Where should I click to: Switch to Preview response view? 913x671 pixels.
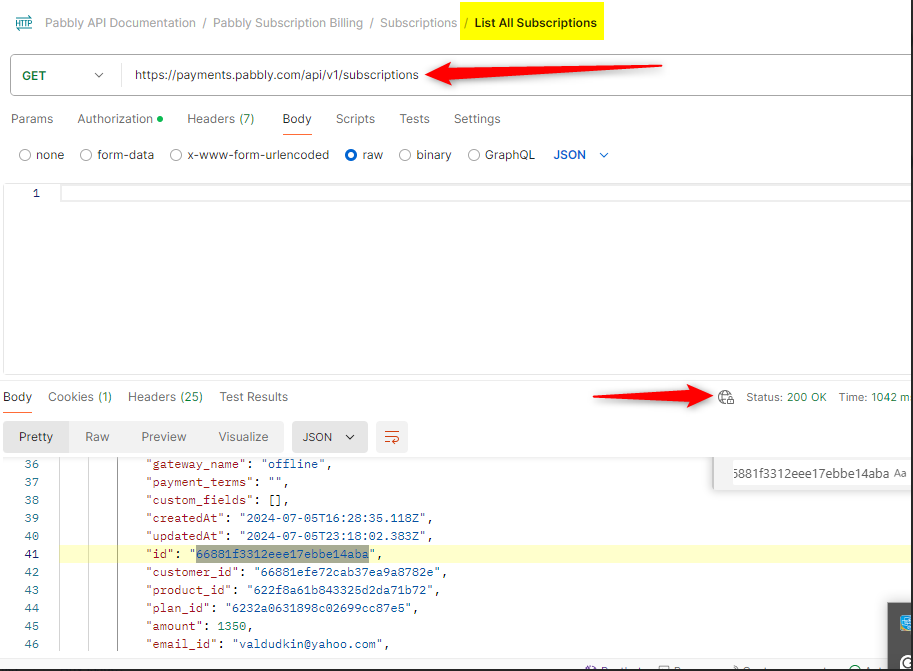pyautogui.click(x=164, y=437)
